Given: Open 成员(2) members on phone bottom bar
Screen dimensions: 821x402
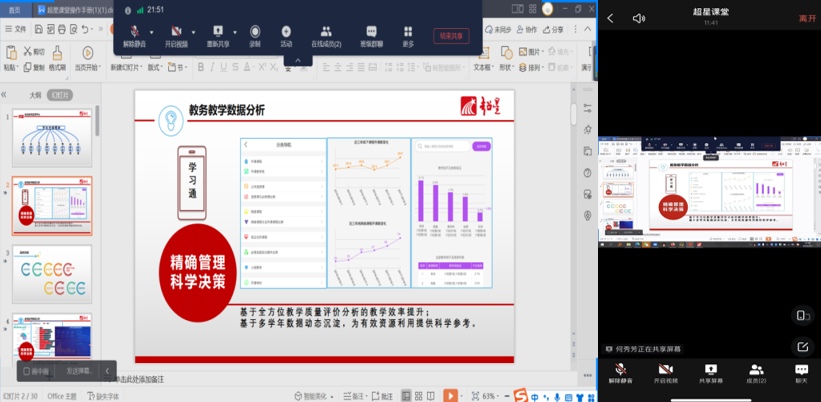Looking at the screenshot, I should pos(756,373).
